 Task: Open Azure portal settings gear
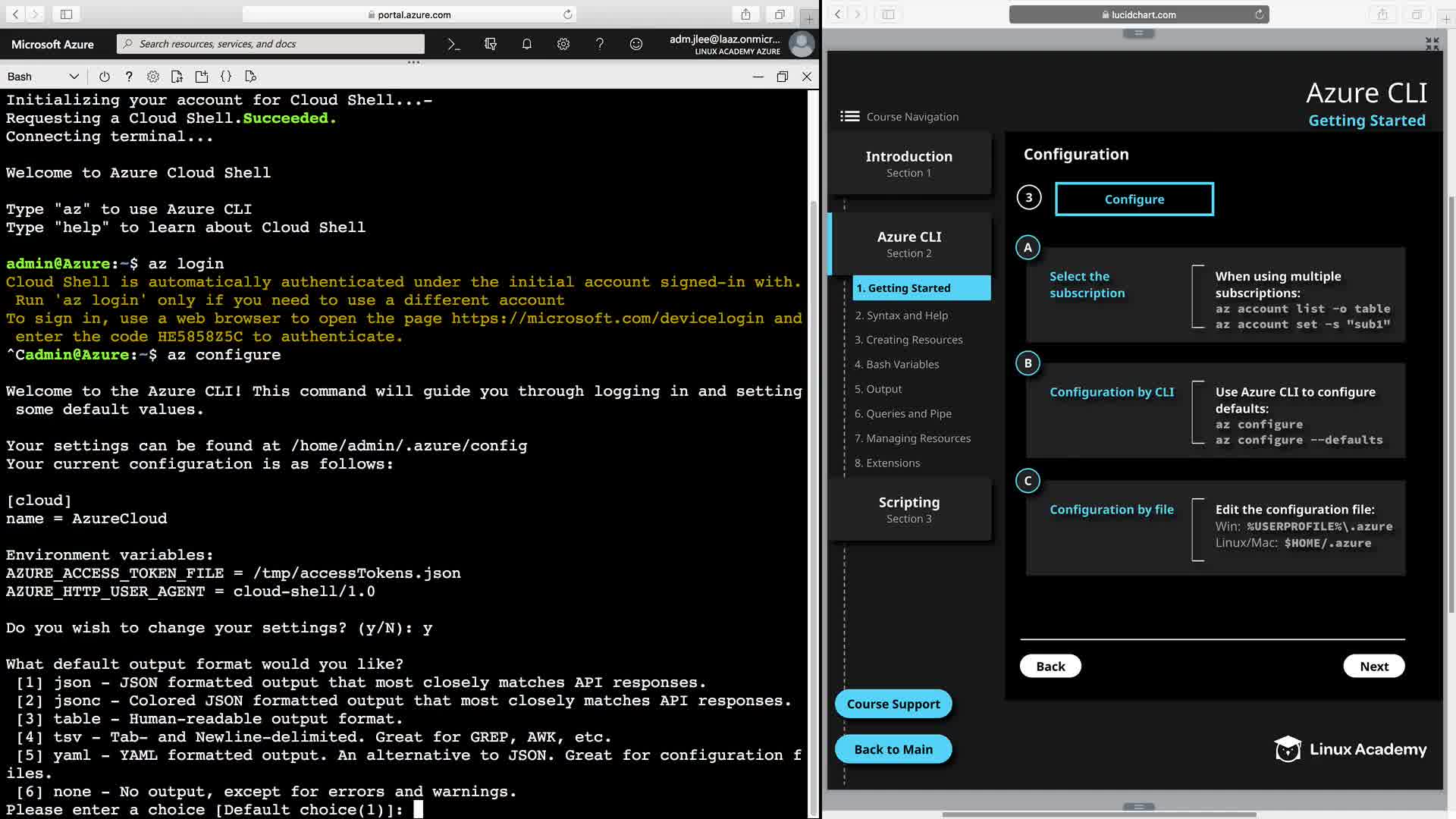pyautogui.click(x=563, y=44)
